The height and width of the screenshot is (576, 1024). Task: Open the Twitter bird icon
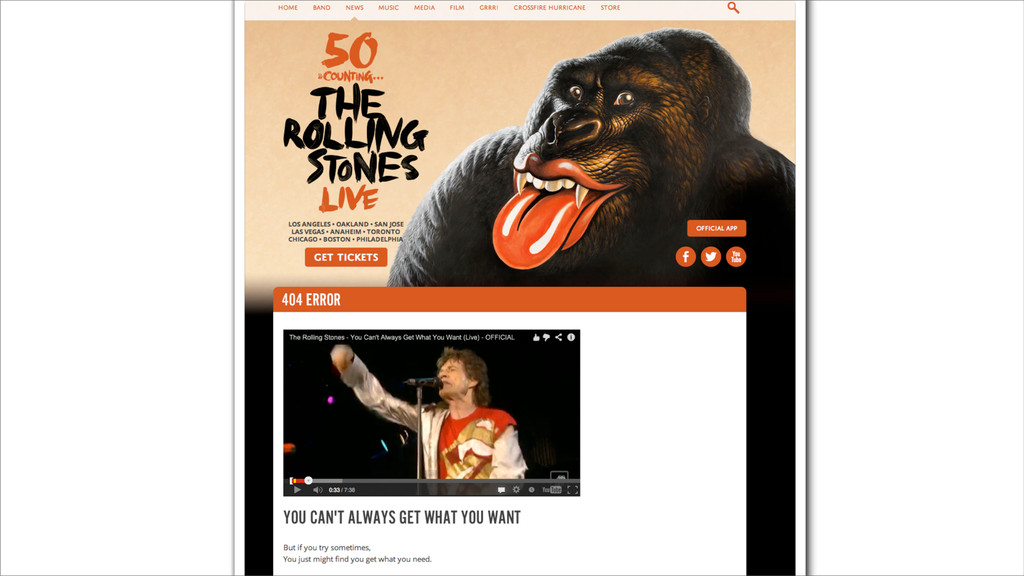click(711, 257)
